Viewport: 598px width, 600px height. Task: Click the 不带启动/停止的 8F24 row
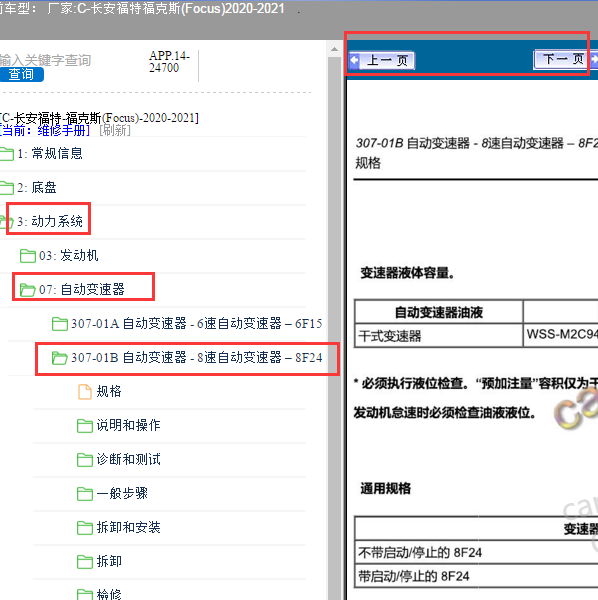476,552
